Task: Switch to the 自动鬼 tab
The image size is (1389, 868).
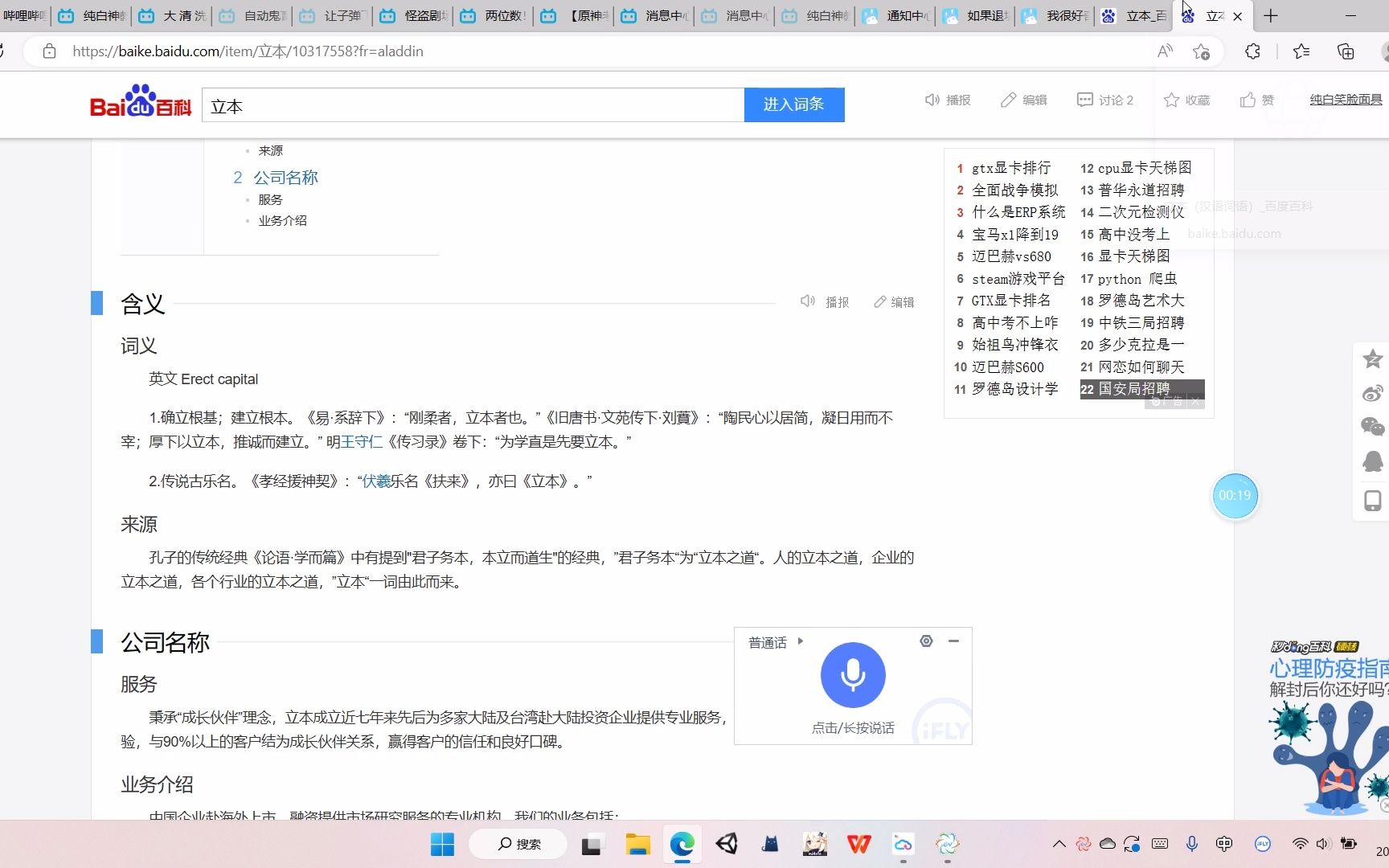Action: [253, 16]
